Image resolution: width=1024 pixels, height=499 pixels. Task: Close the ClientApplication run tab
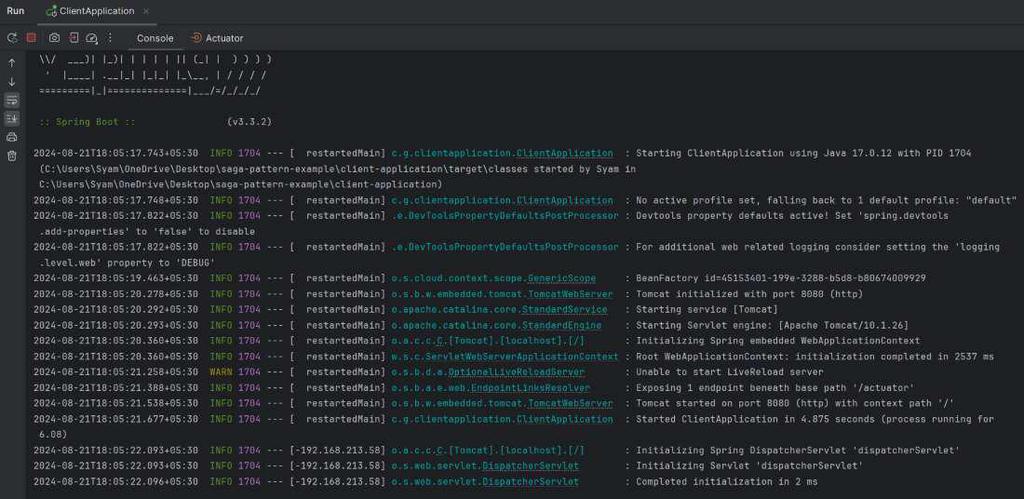[146, 11]
